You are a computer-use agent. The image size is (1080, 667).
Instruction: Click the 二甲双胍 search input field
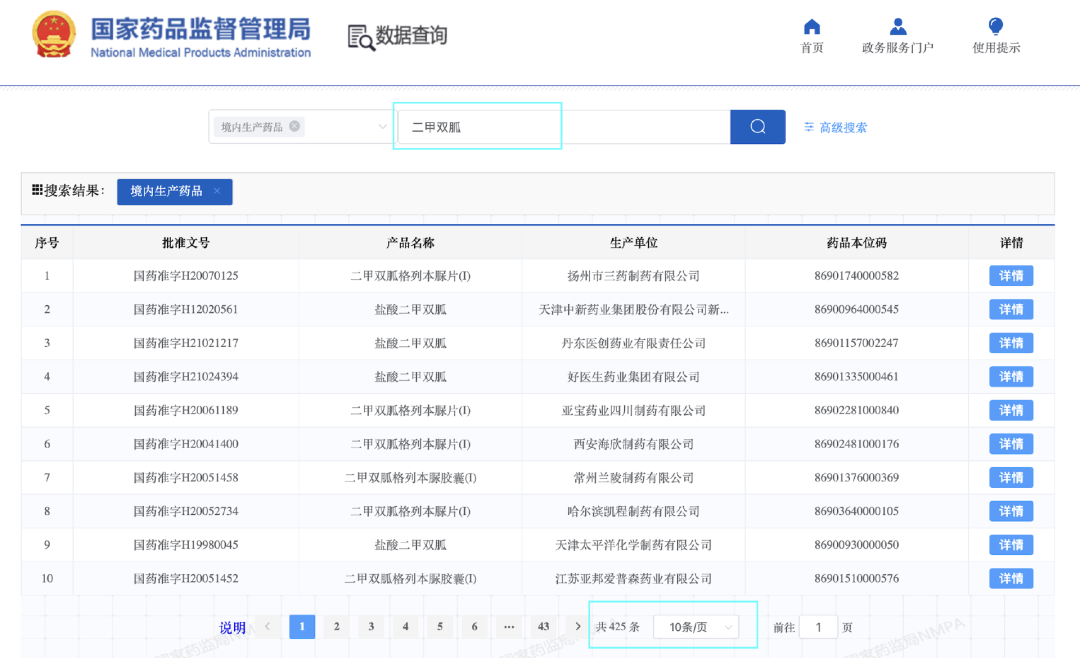click(x=563, y=127)
